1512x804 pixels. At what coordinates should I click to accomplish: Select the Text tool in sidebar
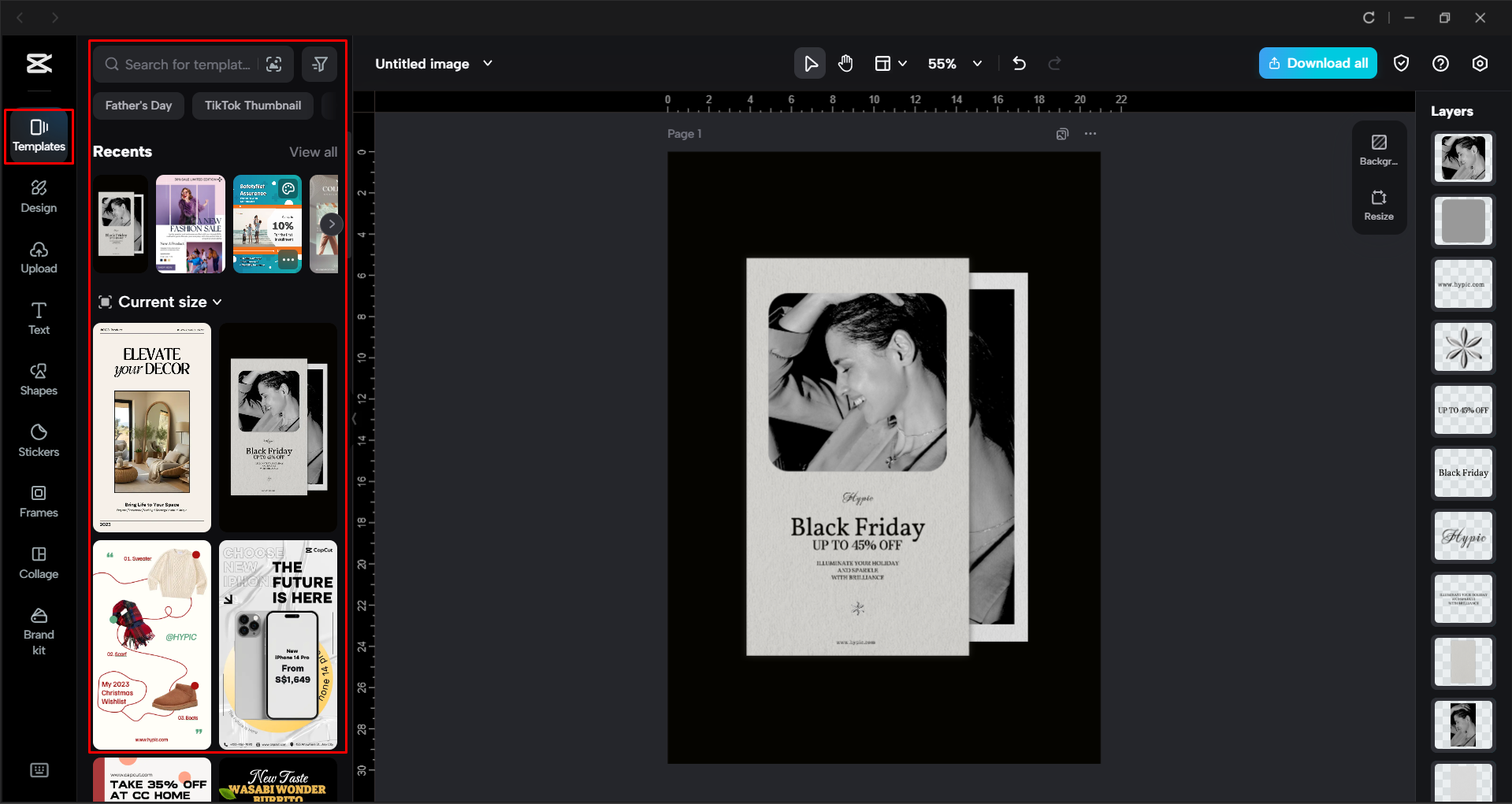(38, 317)
